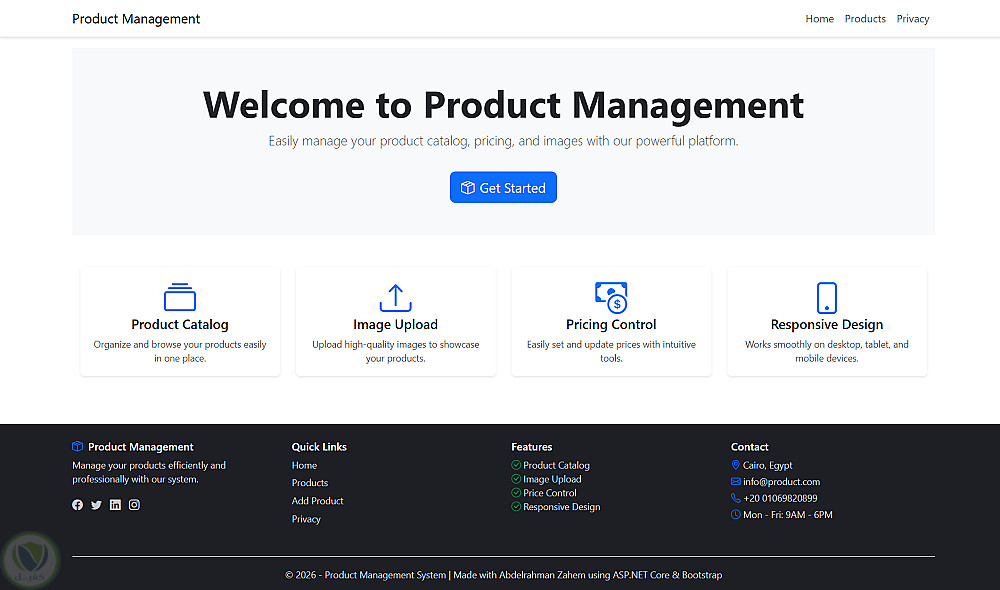Click the Product Management navbar brand
Image resolution: width=1000 pixels, height=590 pixels.
coord(136,19)
